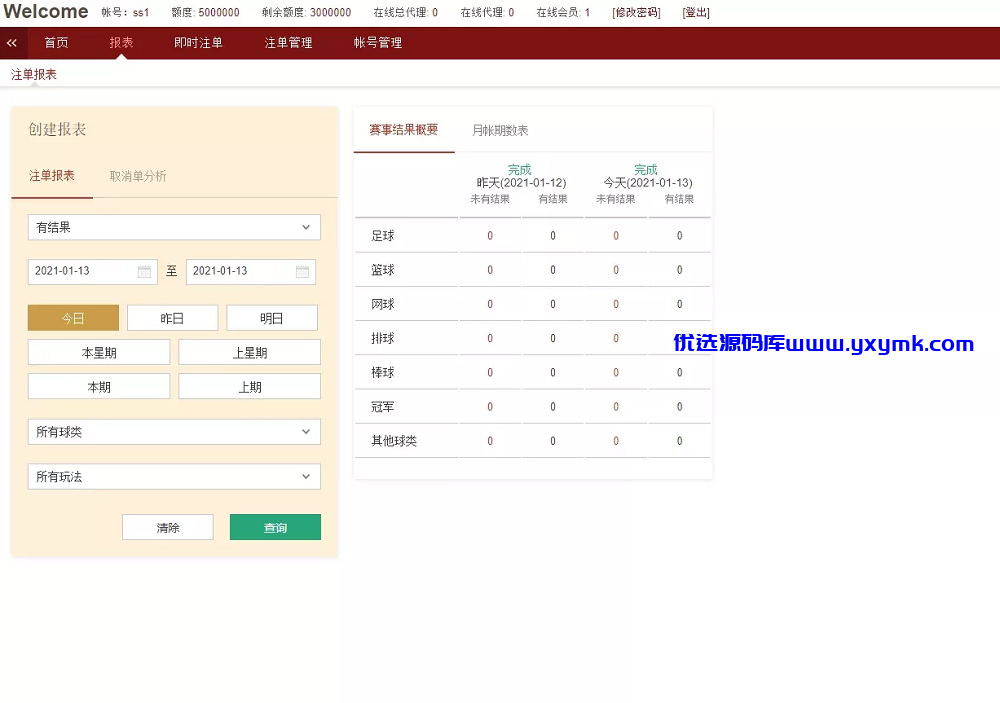Click the 帐号: ss1 text

pos(125,12)
